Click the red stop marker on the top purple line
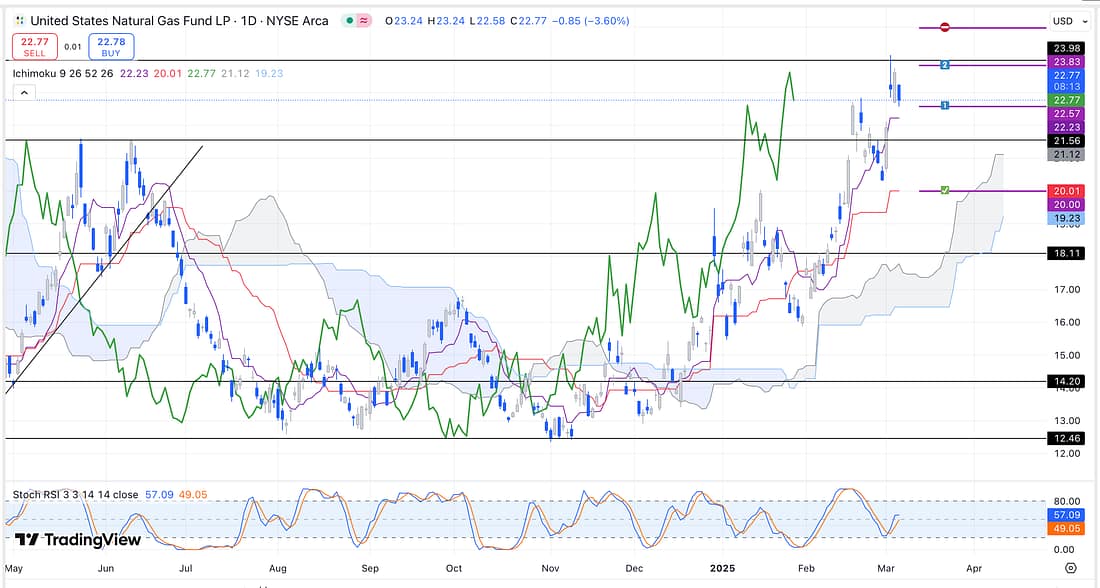 pos(945,28)
